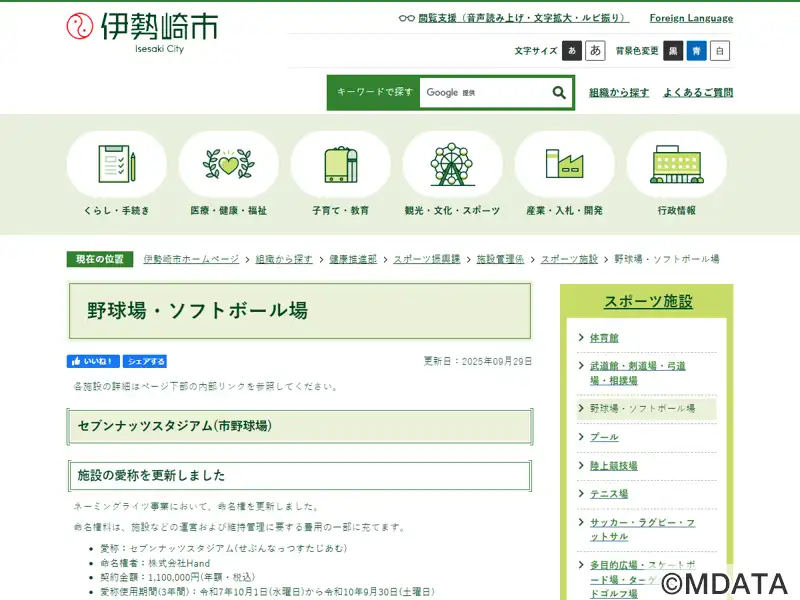Image resolution: width=800 pixels, height=600 pixels.
Task: Click the glasses icon for browsing support
Action: [406, 18]
